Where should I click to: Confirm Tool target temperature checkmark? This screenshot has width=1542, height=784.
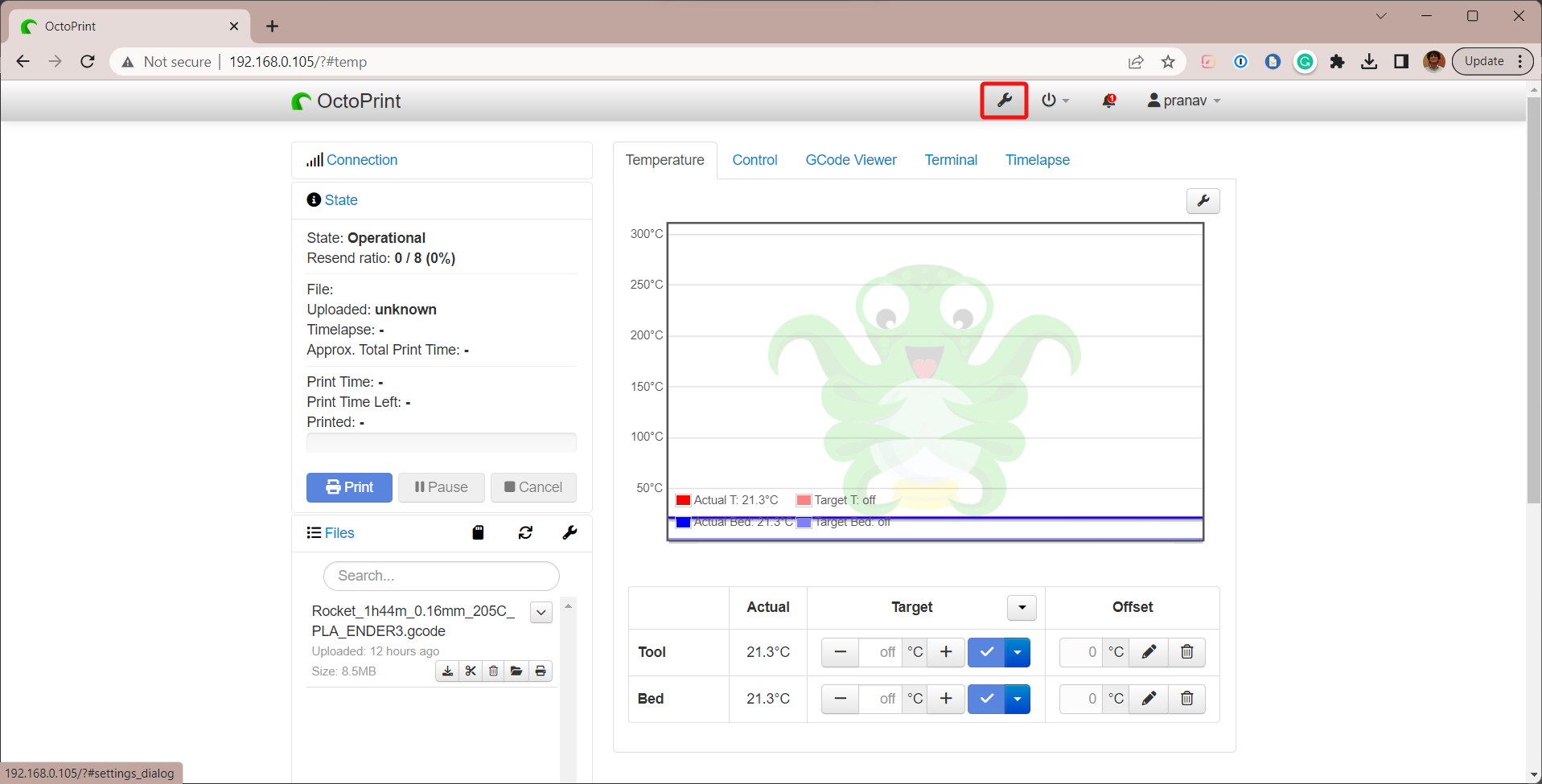point(987,652)
